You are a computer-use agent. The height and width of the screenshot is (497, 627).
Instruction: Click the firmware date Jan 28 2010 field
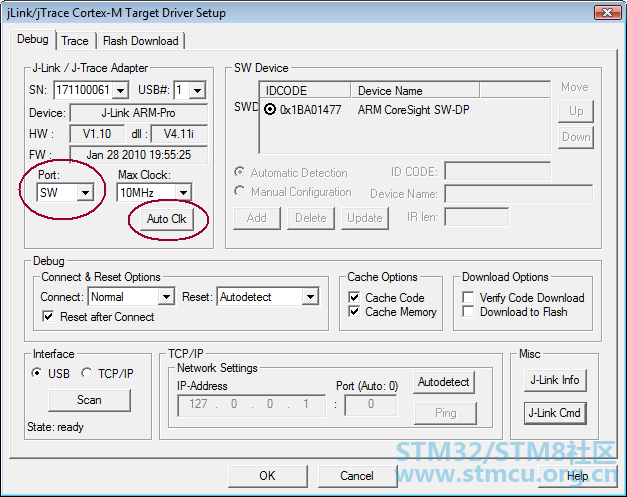click(138, 155)
